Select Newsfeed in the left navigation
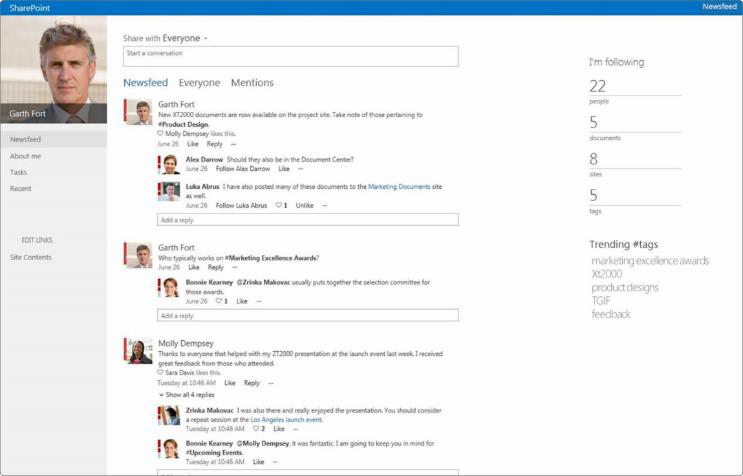This screenshot has width=743, height=476. [54, 139]
